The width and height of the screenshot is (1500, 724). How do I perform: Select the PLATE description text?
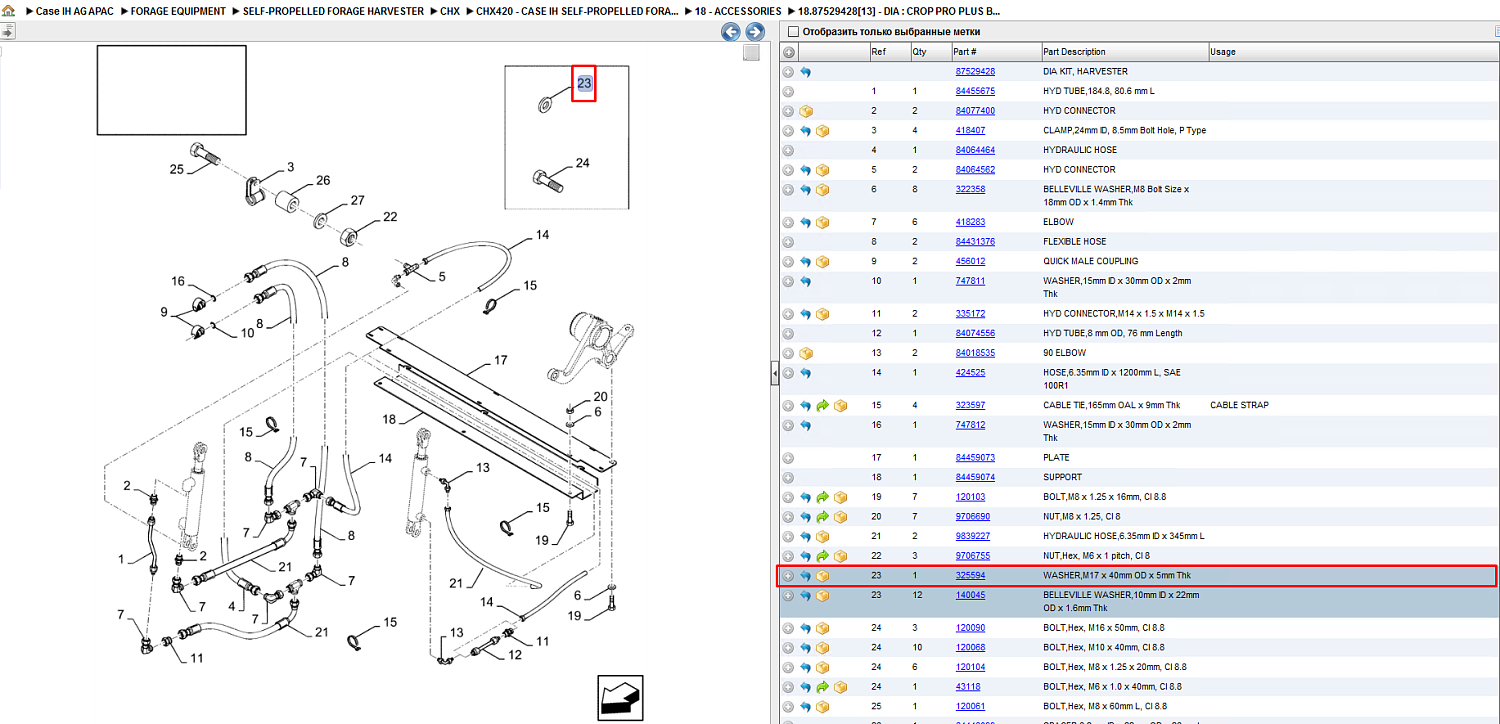(x=1056, y=458)
